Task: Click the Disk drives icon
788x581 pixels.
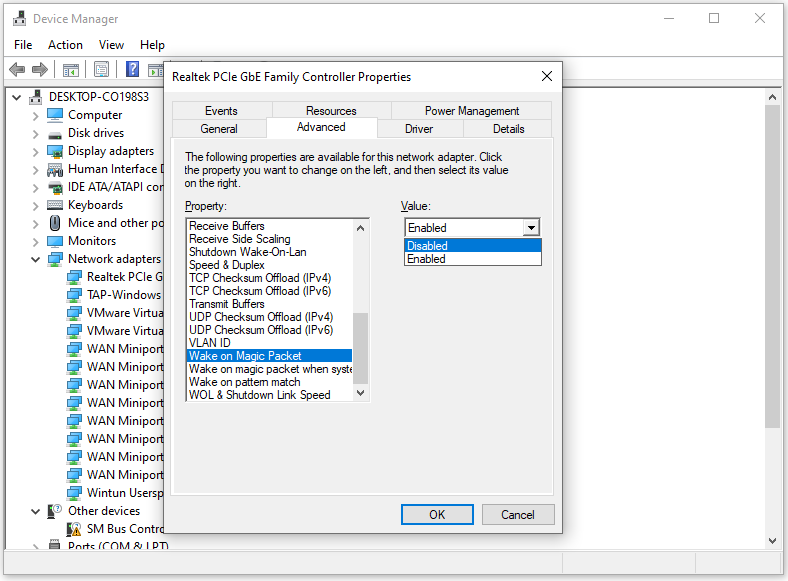Action: tap(55, 134)
